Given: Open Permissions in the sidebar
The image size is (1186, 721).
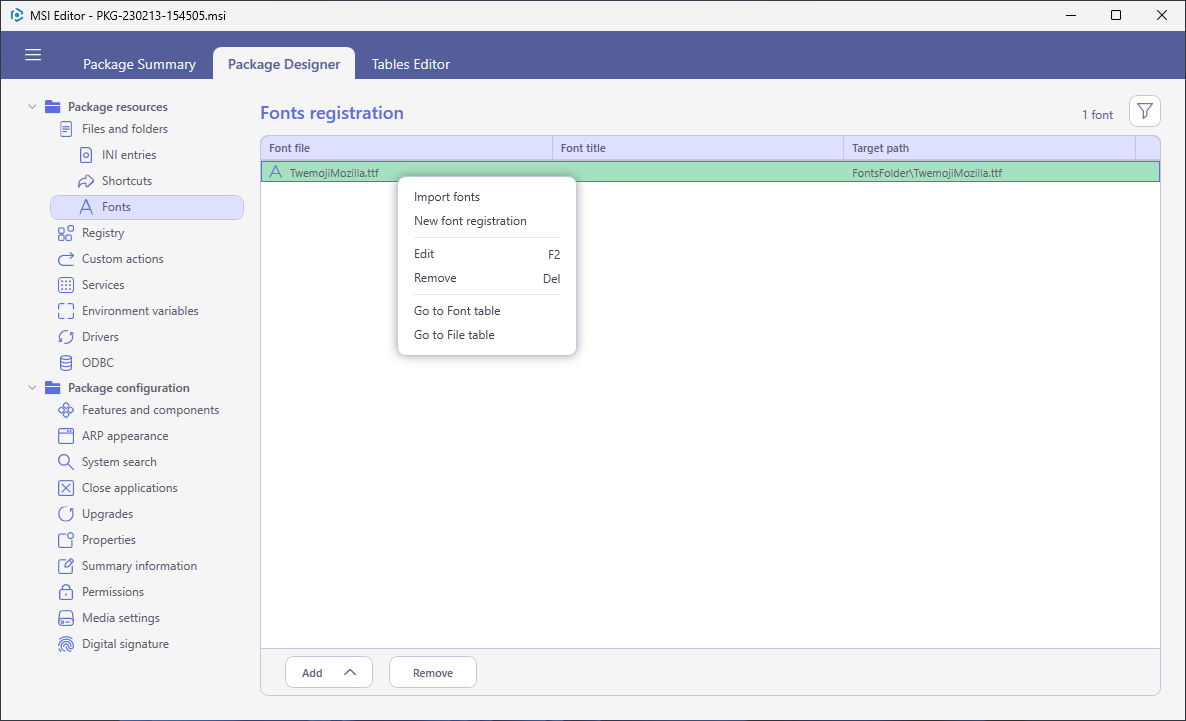Looking at the screenshot, I should [113, 592].
